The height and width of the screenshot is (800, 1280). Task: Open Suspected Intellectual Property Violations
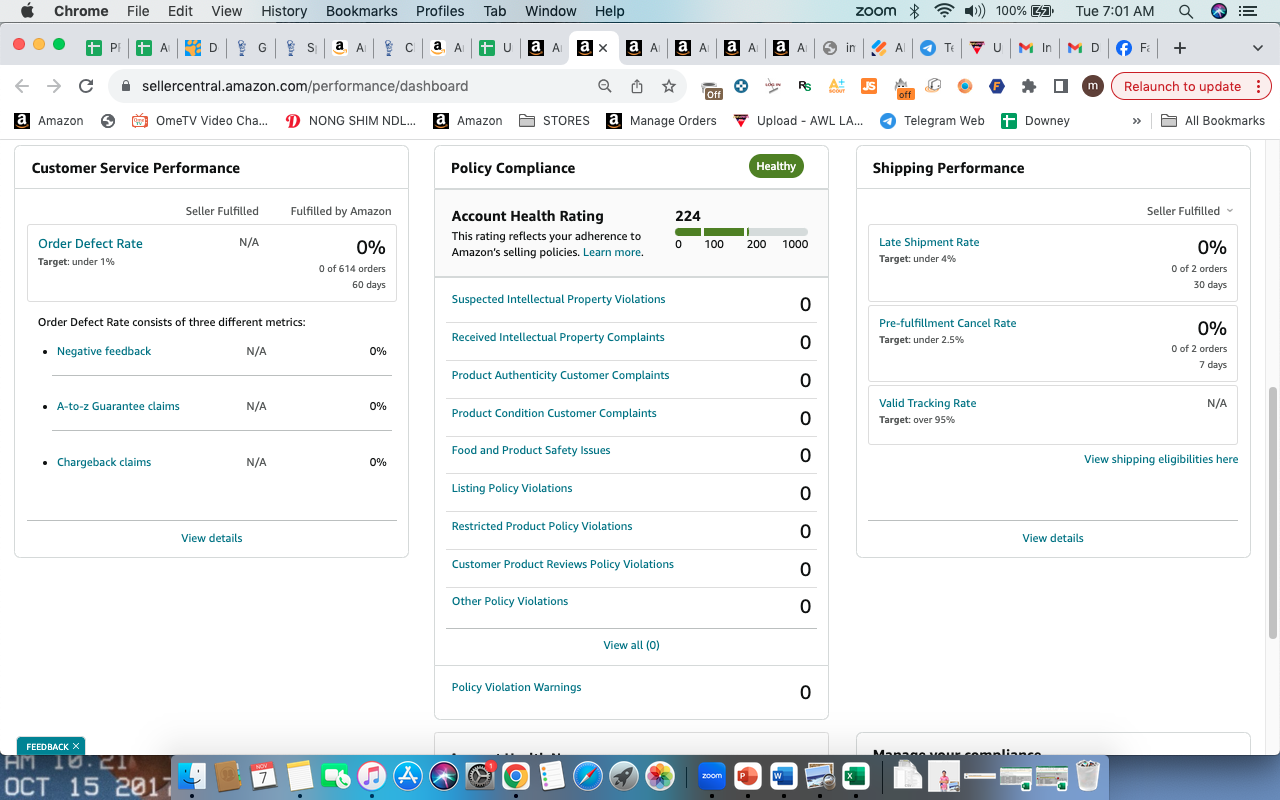(x=558, y=299)
